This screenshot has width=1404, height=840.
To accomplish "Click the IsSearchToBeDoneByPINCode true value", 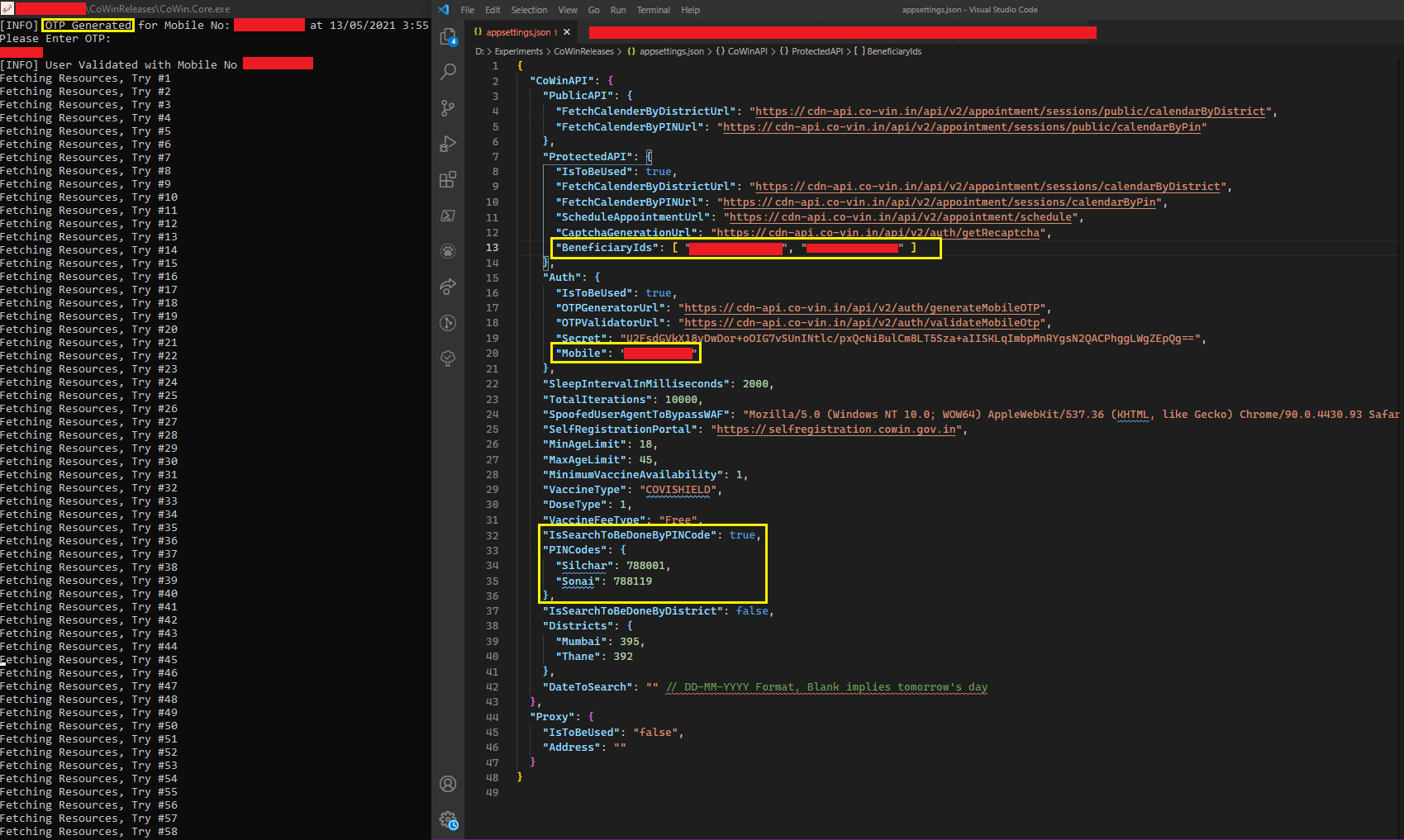I will pyautogui.click(x=742, y=535).
